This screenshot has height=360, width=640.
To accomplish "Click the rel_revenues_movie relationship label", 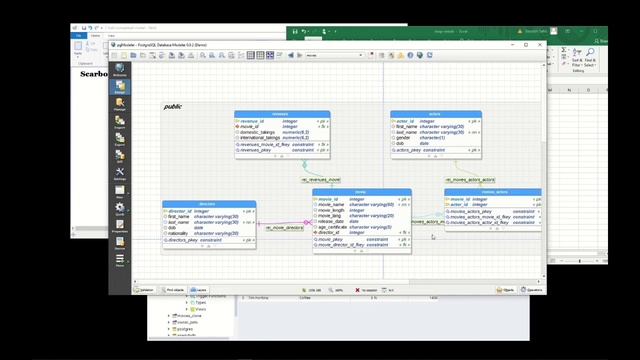I will [321, 180].
